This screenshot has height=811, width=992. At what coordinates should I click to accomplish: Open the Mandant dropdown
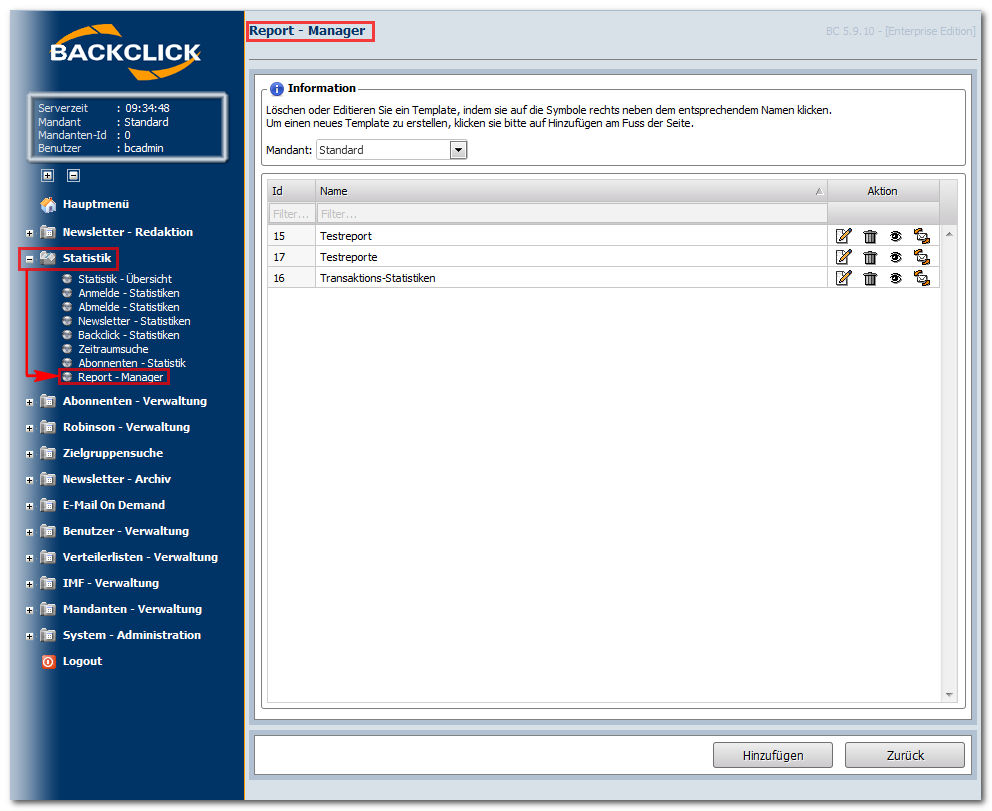tap(458, 150)
